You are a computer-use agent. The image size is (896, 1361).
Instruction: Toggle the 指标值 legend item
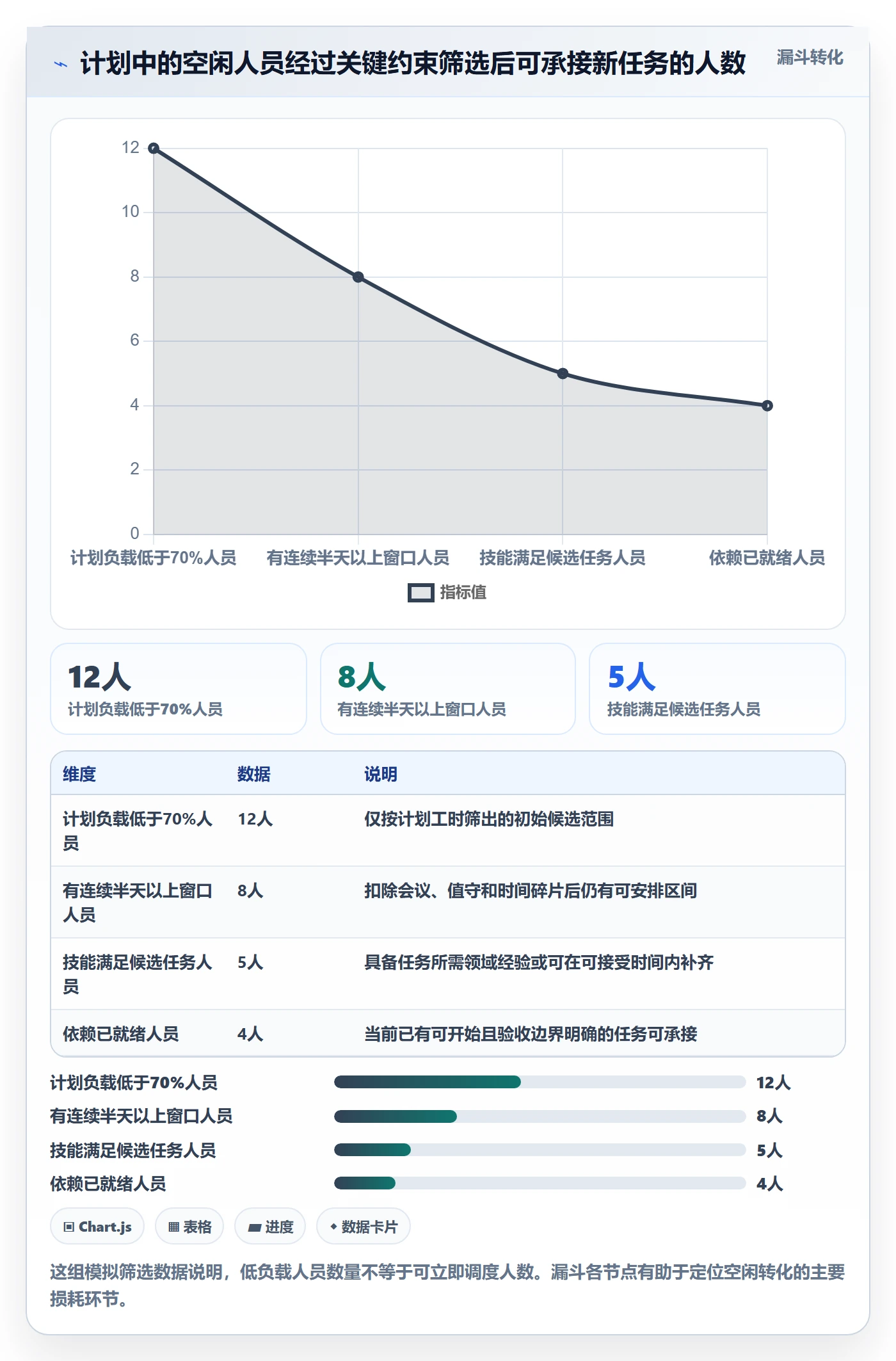447,593
